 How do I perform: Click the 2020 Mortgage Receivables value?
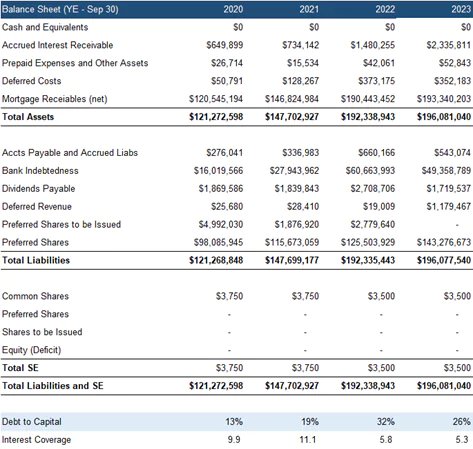pos(216,99)
